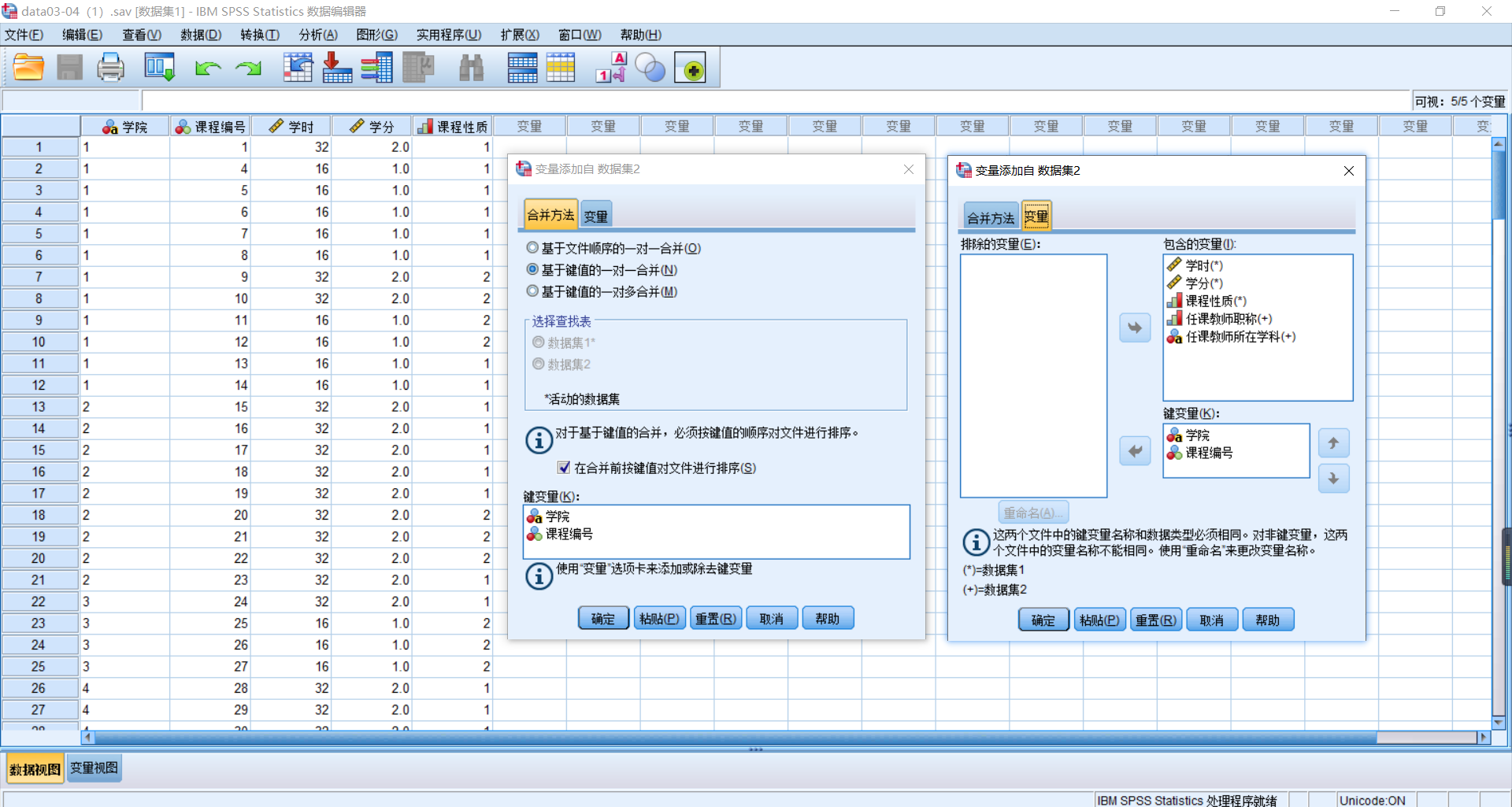Image resolution: width=1512 pixels, height=807 pixels.
Task: Open the 转换(T) menu
Action: (260, 35)
